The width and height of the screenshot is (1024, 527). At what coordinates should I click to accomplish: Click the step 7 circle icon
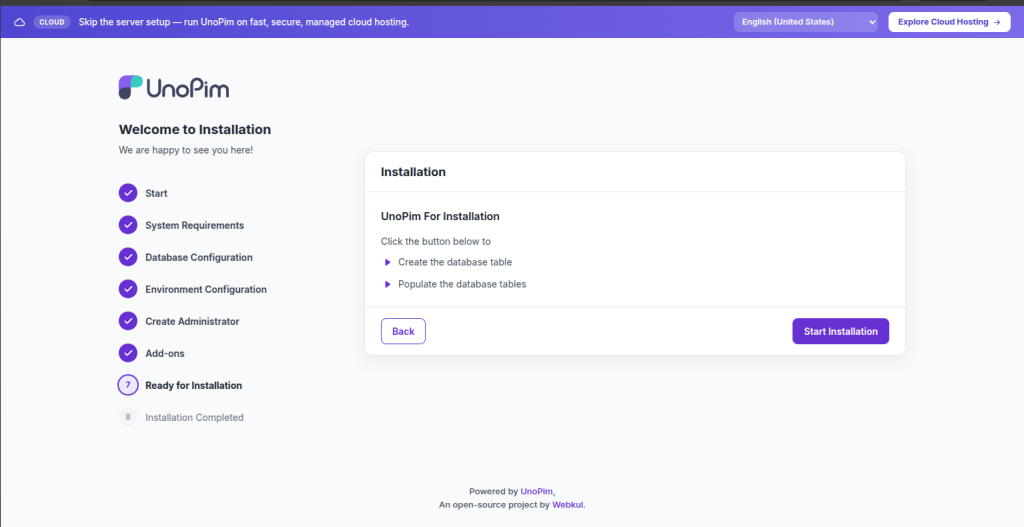[128, 385]
